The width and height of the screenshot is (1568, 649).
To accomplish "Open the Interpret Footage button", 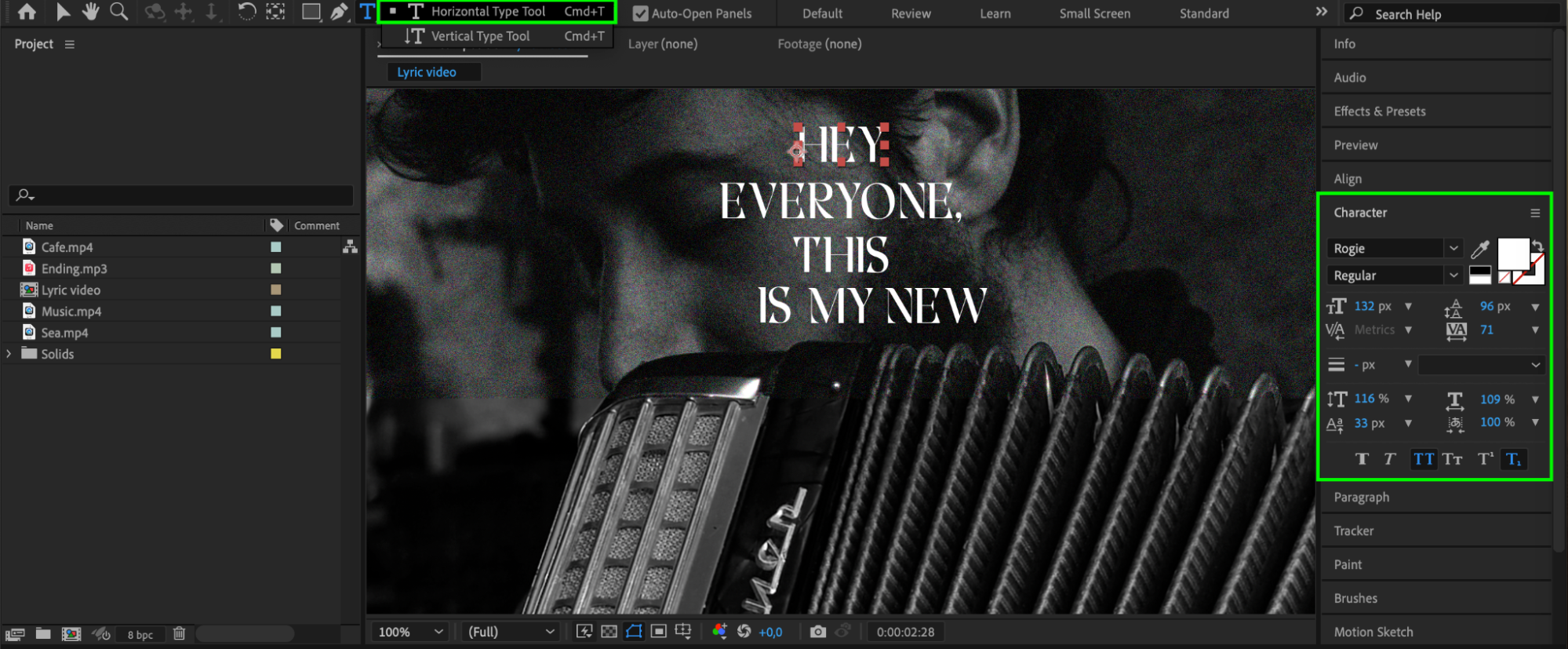I will point(15,634).
